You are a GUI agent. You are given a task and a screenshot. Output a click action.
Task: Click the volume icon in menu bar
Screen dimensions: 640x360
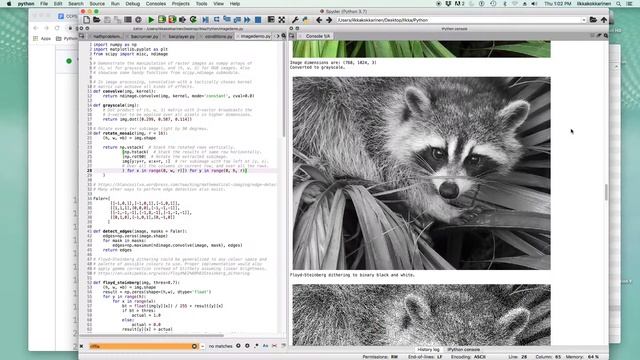pyautogui.click(x=534, y=4)
